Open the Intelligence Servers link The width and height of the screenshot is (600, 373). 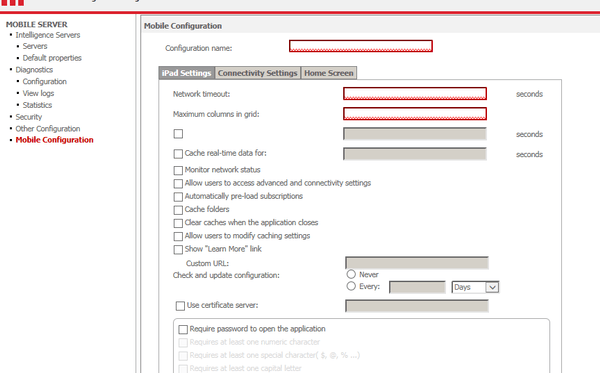click(48, 35)
